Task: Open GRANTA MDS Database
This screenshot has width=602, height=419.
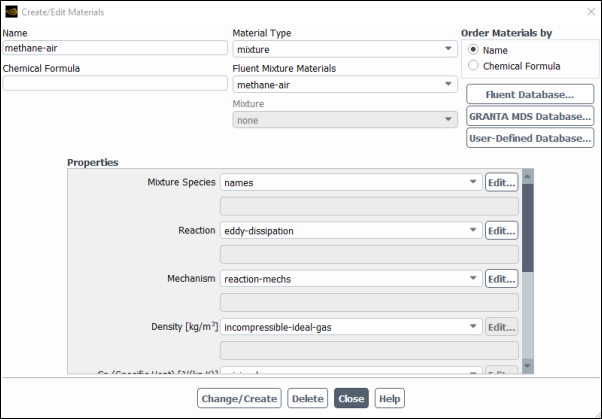Action: 529,116
